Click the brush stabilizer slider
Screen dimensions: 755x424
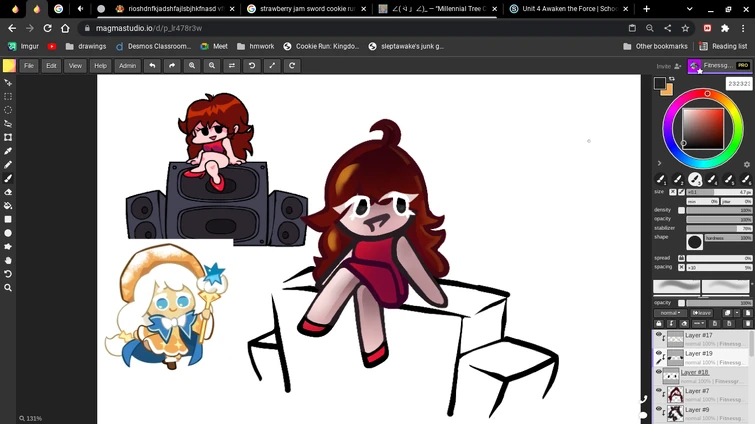(x=718, y=228)
